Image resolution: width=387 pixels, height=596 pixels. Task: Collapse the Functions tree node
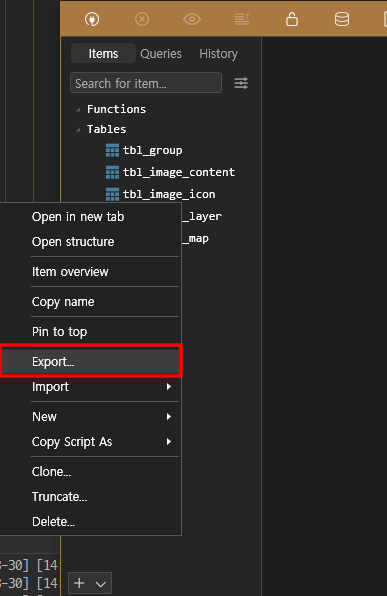(x=78, y=110)
